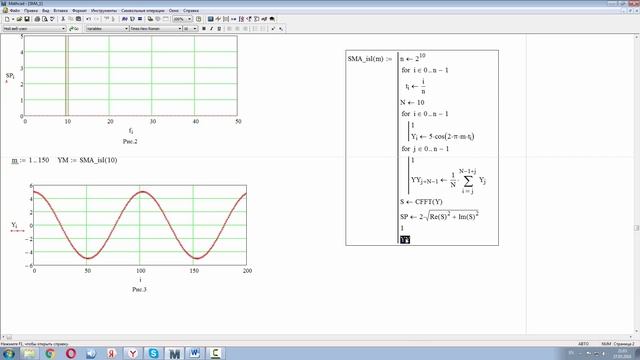Undo the last action with Undo icon
Screen dimensions: 640x360
[88, 19]
